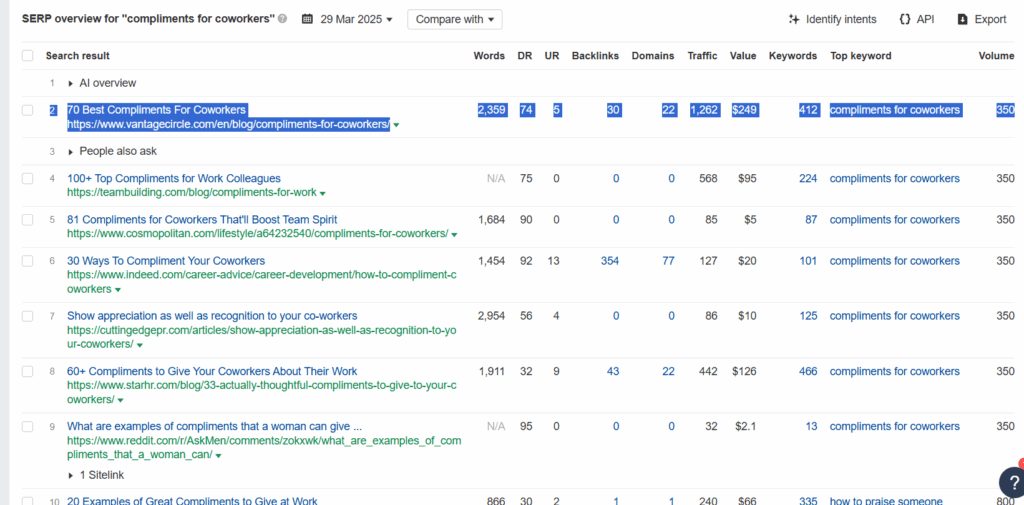Open the Show appreciation as well as recognition link
Viewport: 1024px width, 505px height.
[212, 316]
